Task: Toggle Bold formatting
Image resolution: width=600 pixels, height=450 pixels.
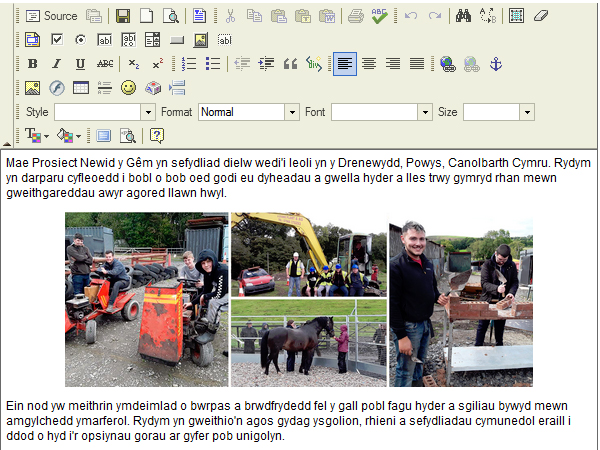Action: (33, 64)
